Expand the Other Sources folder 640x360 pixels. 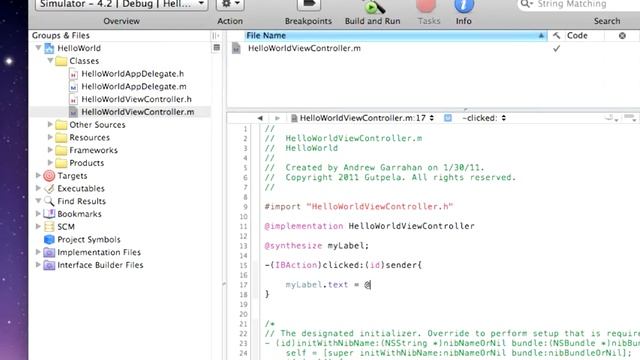(x=50, y=124)
